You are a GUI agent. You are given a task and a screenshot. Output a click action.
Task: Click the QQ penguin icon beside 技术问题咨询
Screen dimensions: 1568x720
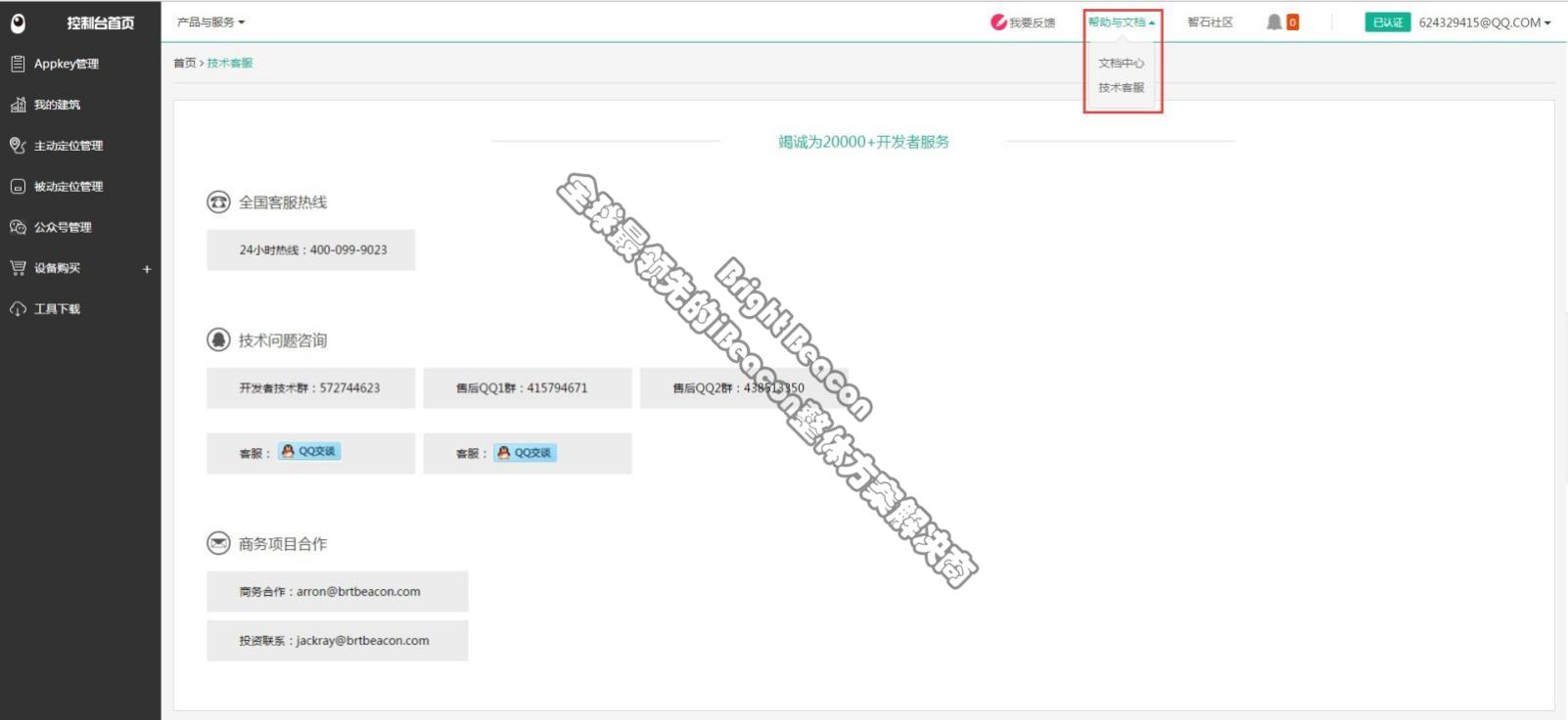click(218, 339)
